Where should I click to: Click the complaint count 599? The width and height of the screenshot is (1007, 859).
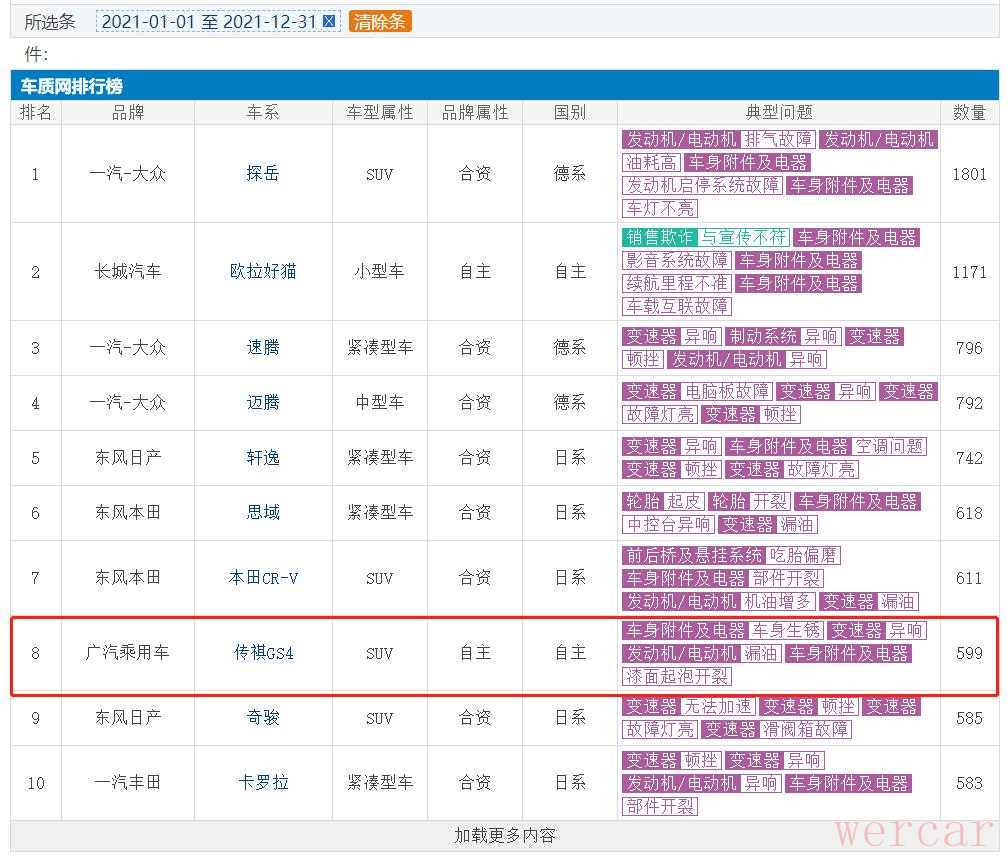click(969, 654)
